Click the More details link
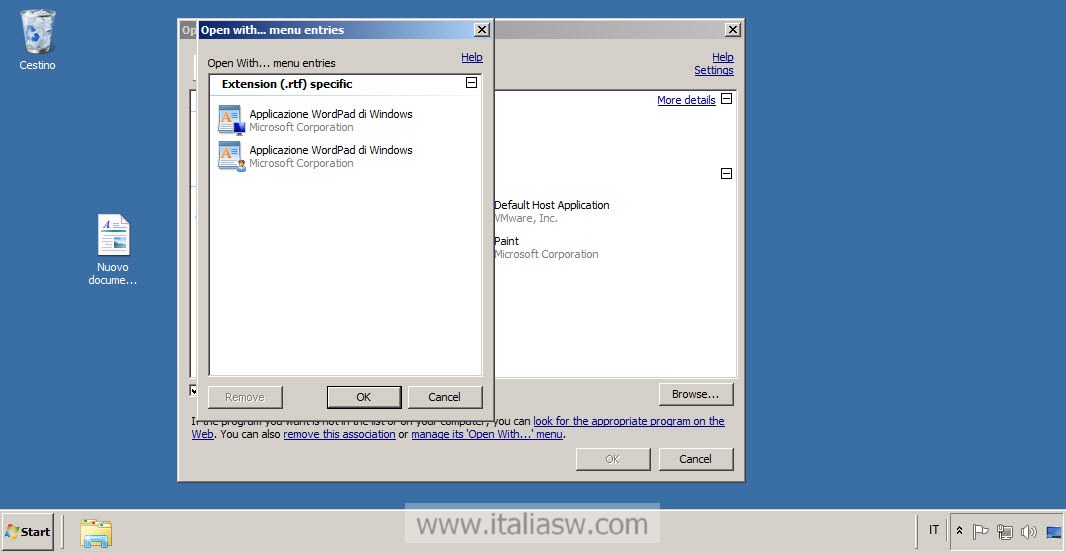The image size is (1066, 553). point(686,100)
